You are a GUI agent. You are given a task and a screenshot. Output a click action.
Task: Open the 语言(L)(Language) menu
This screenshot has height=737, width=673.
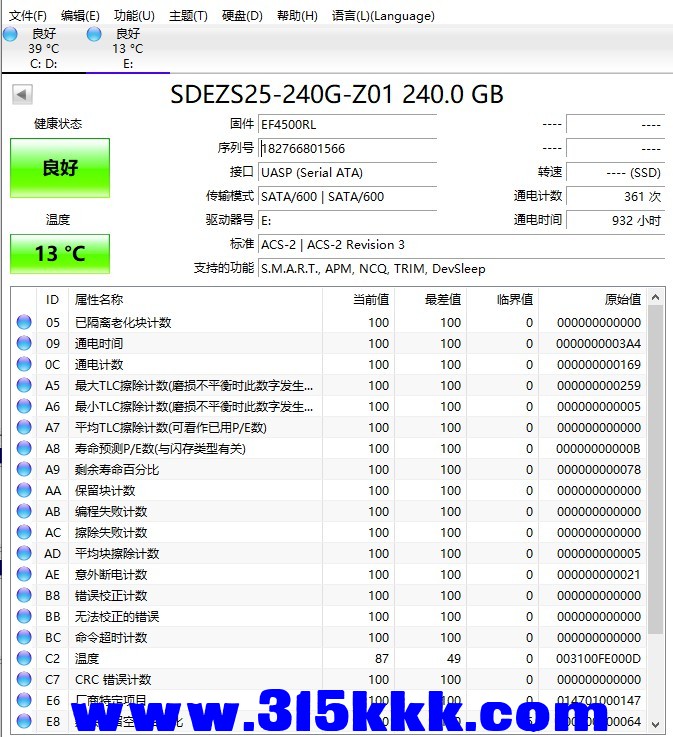[x=383, y=16]
